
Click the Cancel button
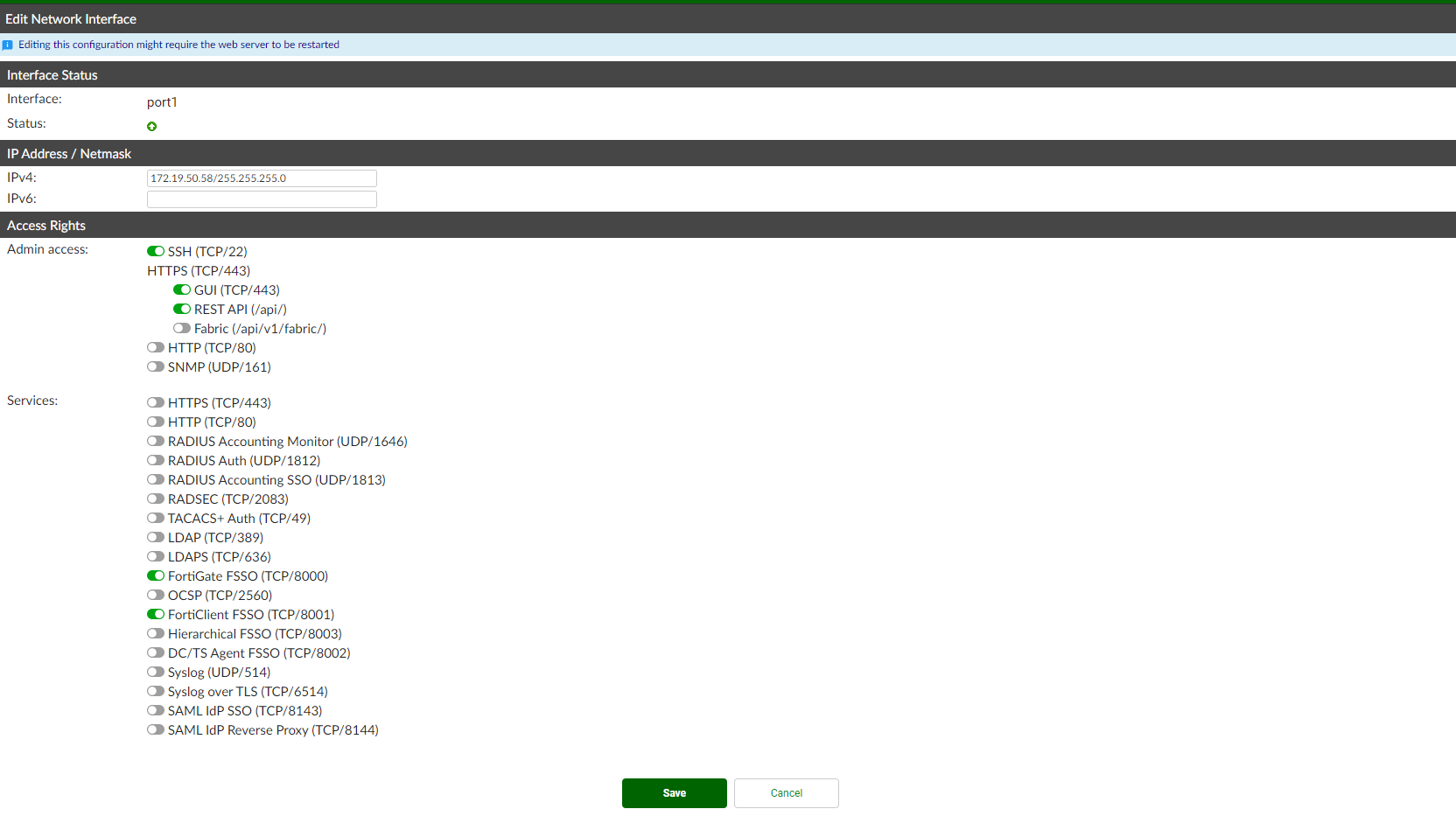pyautogui.click(x=786, y=792)
